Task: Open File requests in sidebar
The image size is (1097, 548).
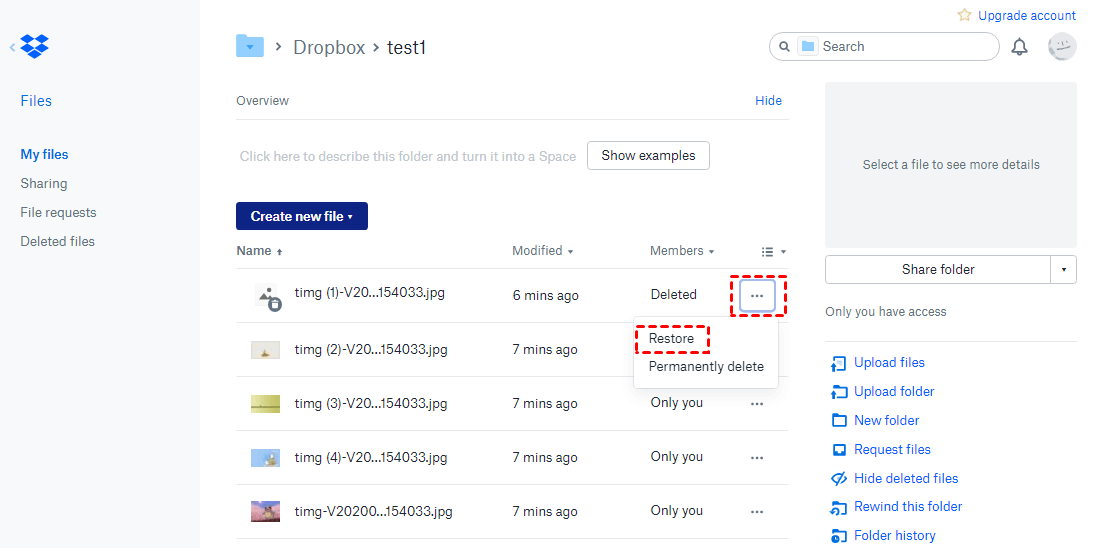Action: [x=58, y=212]
